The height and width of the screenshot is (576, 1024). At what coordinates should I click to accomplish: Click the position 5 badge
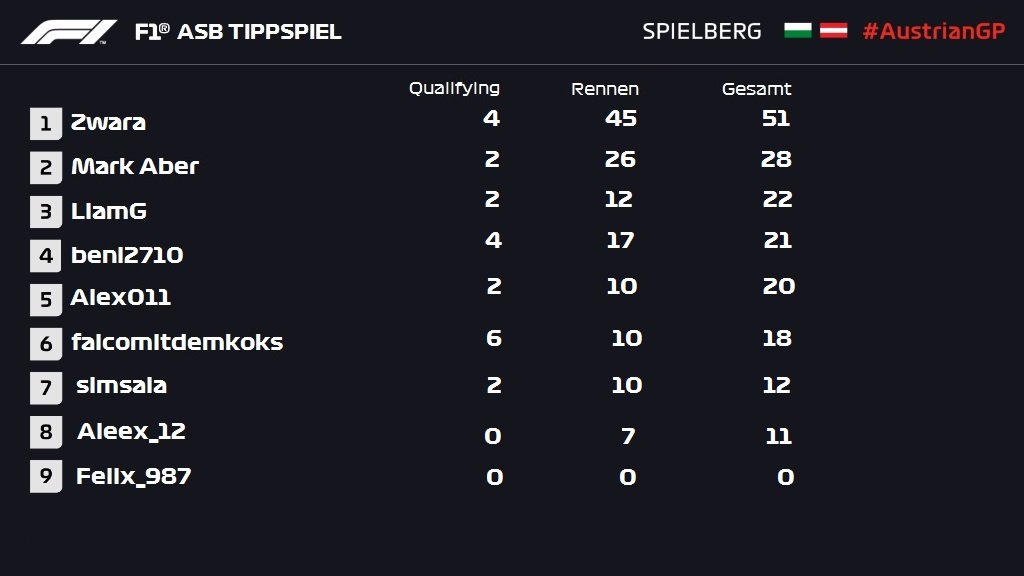pos(46,300)
